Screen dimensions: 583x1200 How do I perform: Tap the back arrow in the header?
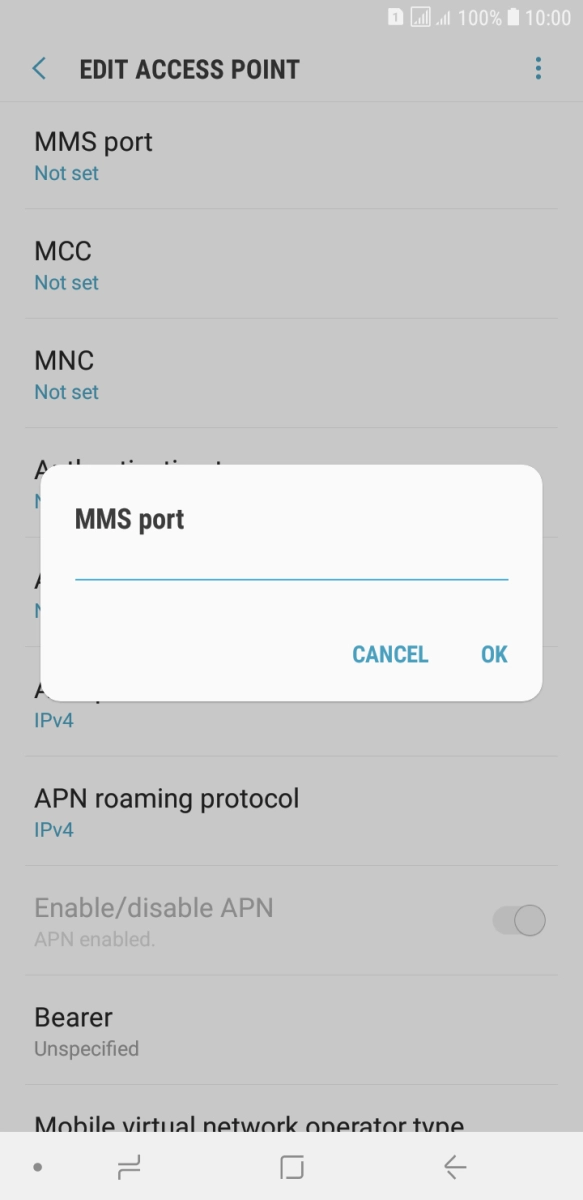tap(39, 68)
